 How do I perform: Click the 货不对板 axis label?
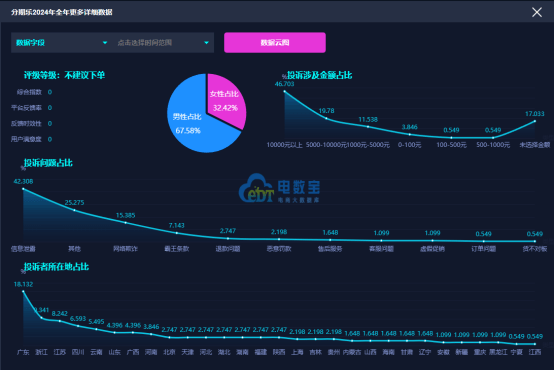(x=535, y=249)
